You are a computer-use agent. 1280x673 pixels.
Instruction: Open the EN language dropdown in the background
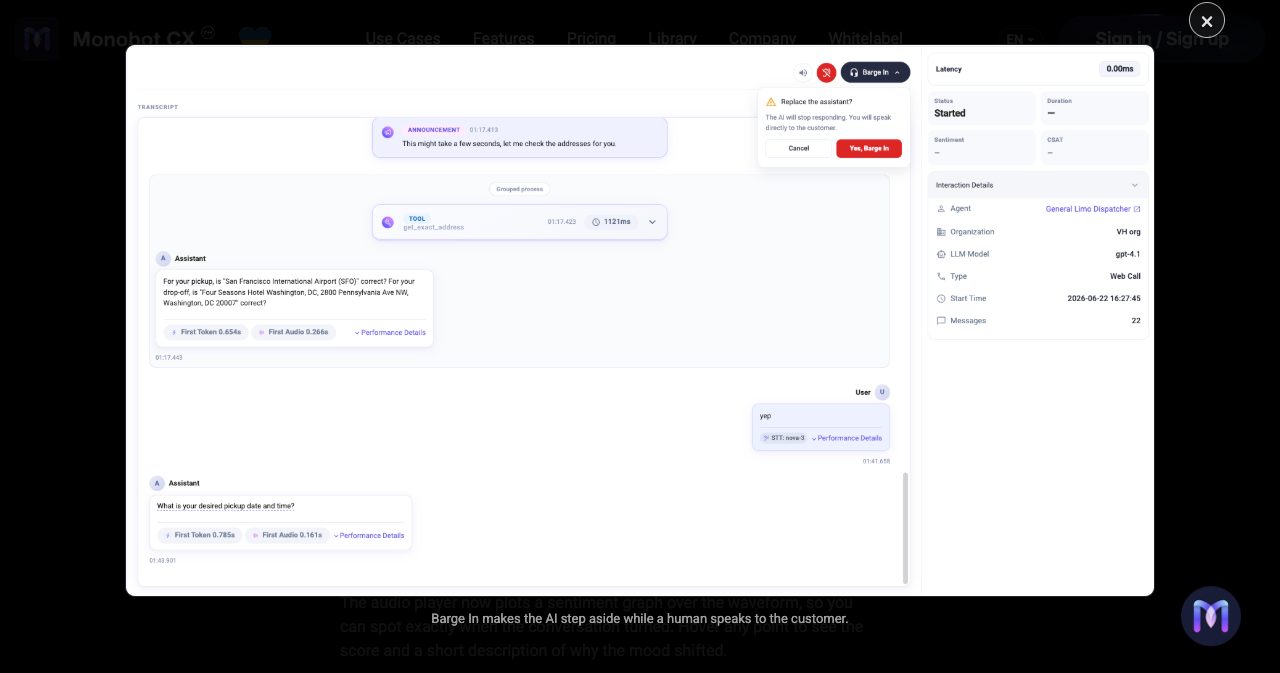[x=1020, y=39]
